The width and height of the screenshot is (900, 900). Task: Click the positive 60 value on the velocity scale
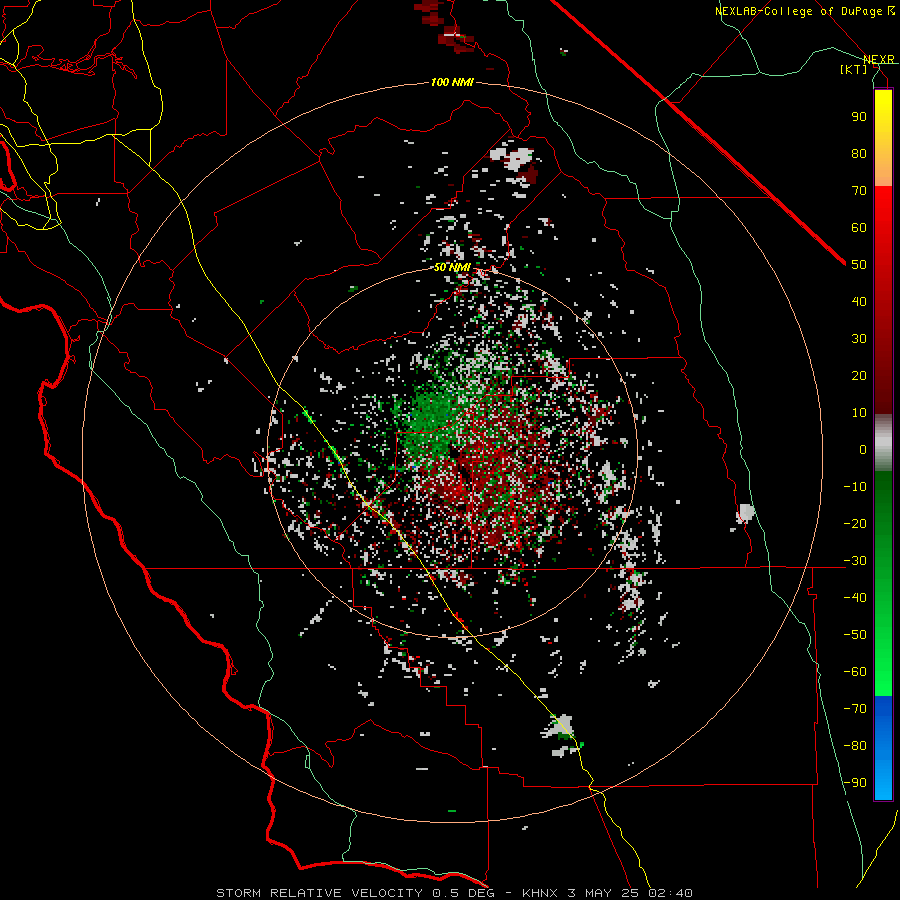859,227
